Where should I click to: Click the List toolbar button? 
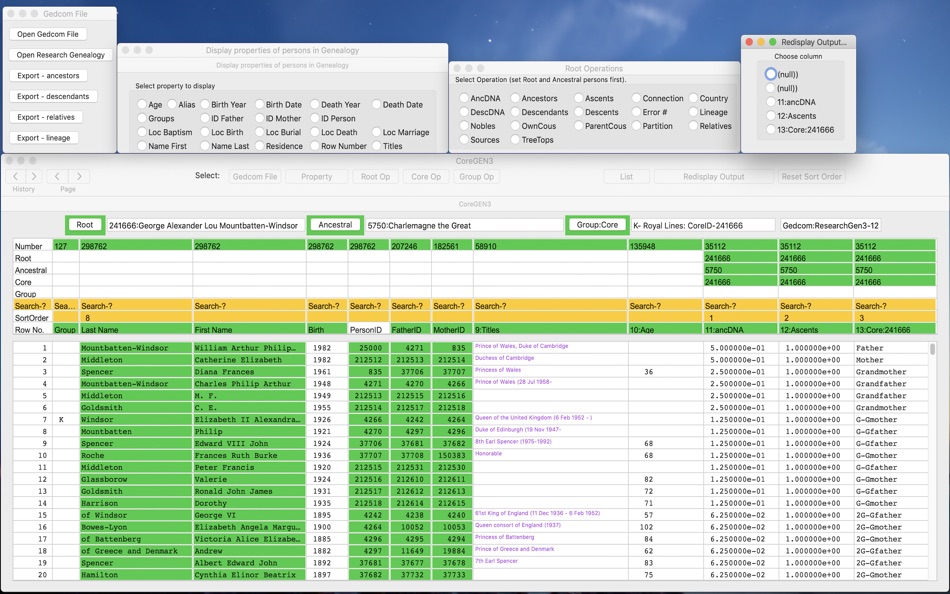point(626,176)
